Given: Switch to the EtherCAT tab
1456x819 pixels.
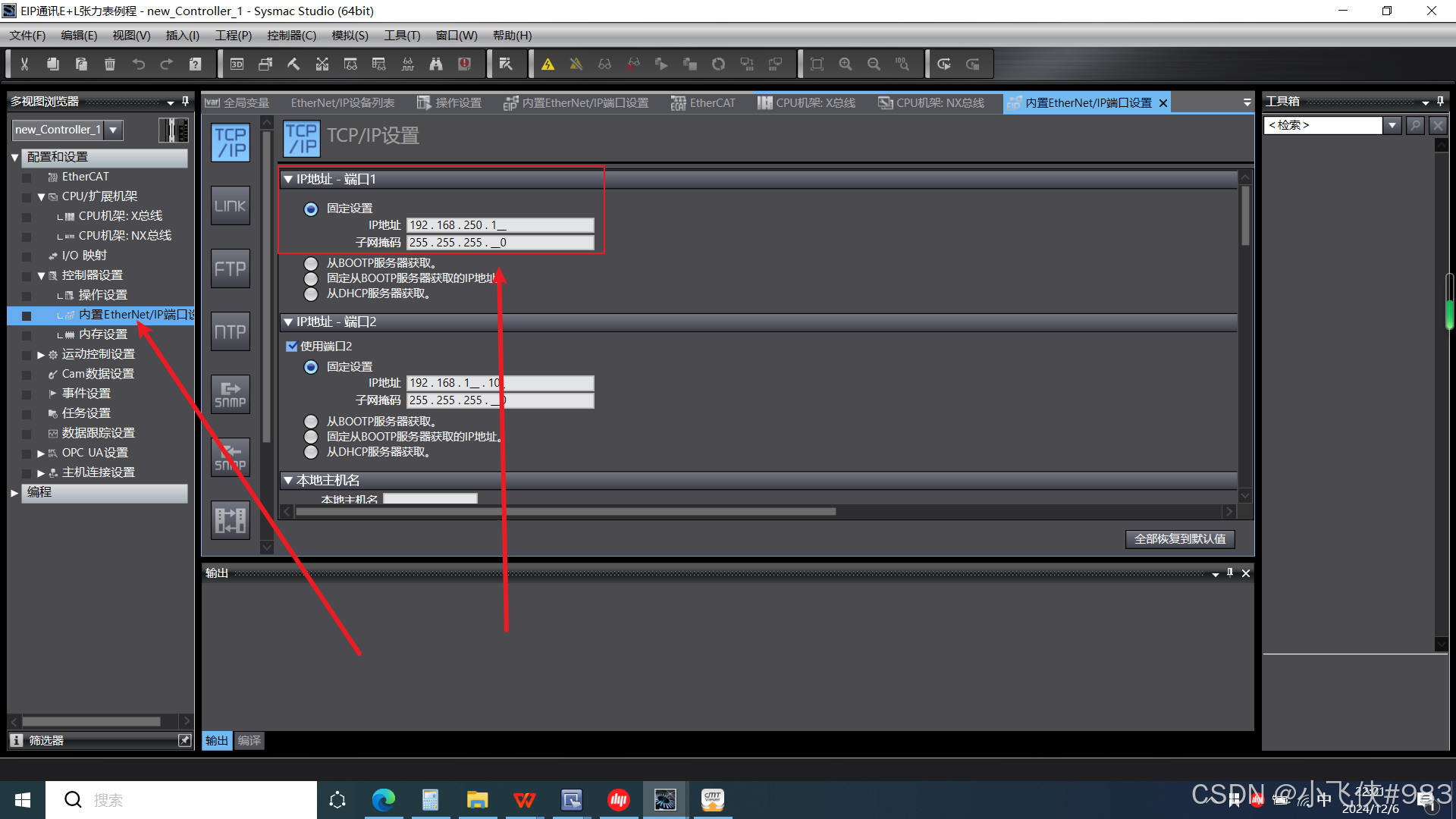Looking at the screenshot, I should click(x=704, y=103).
